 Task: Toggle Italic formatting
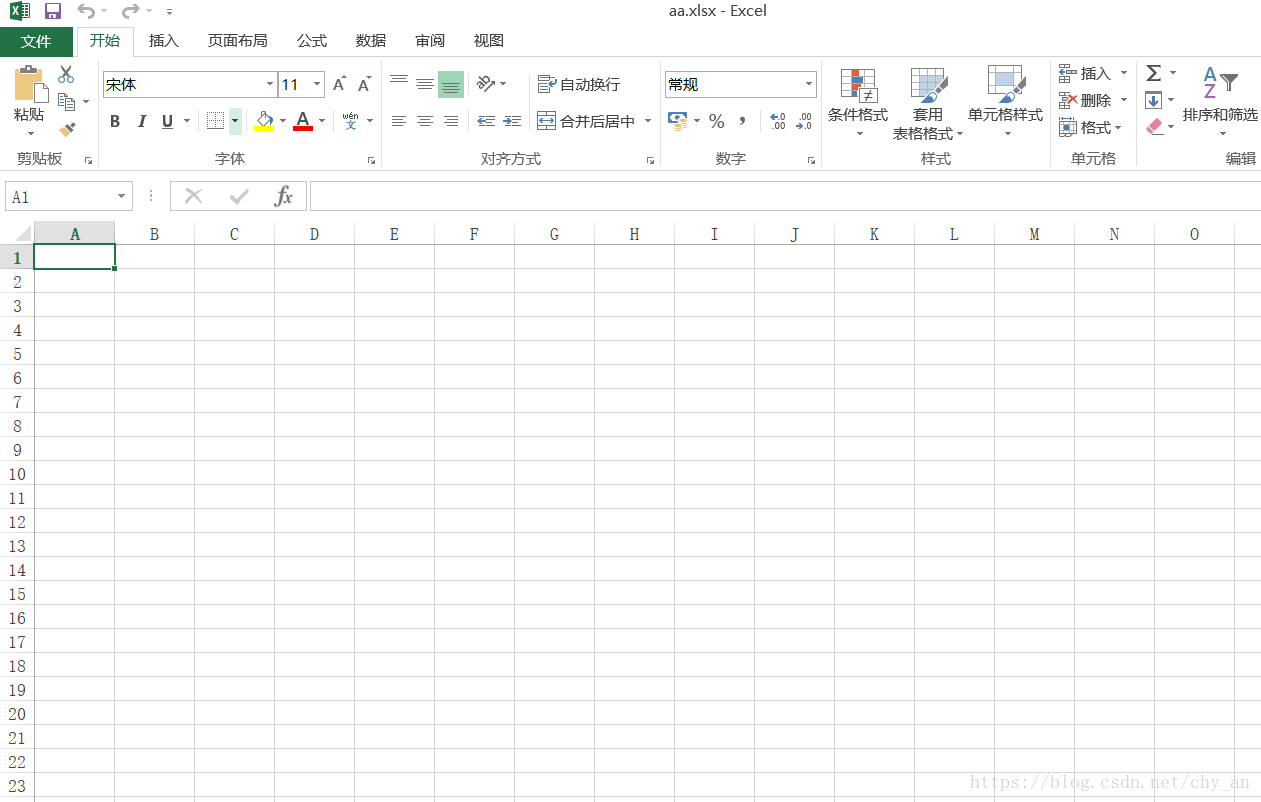(x=141, y=121)
